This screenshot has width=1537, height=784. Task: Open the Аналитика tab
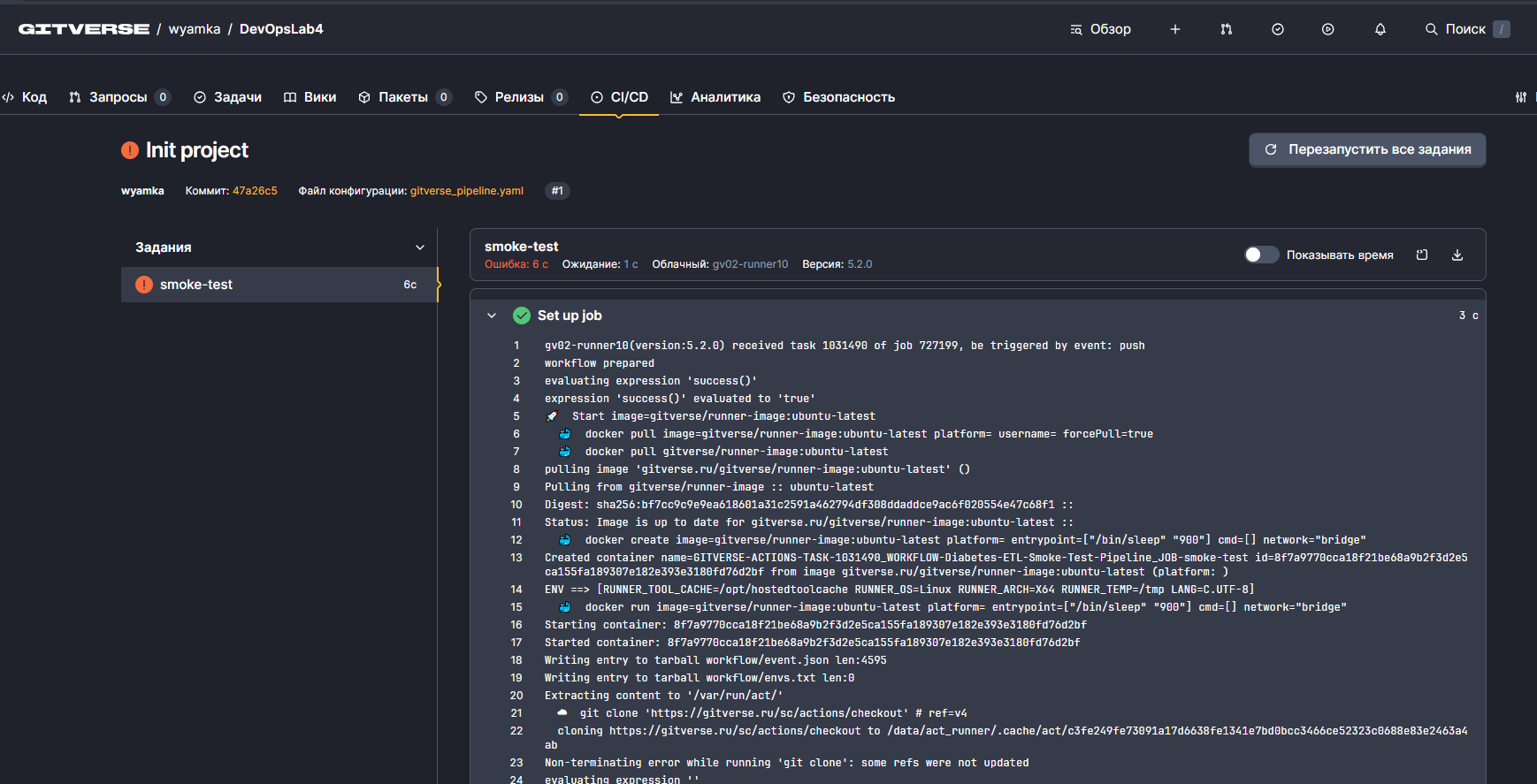click(715, 97)
